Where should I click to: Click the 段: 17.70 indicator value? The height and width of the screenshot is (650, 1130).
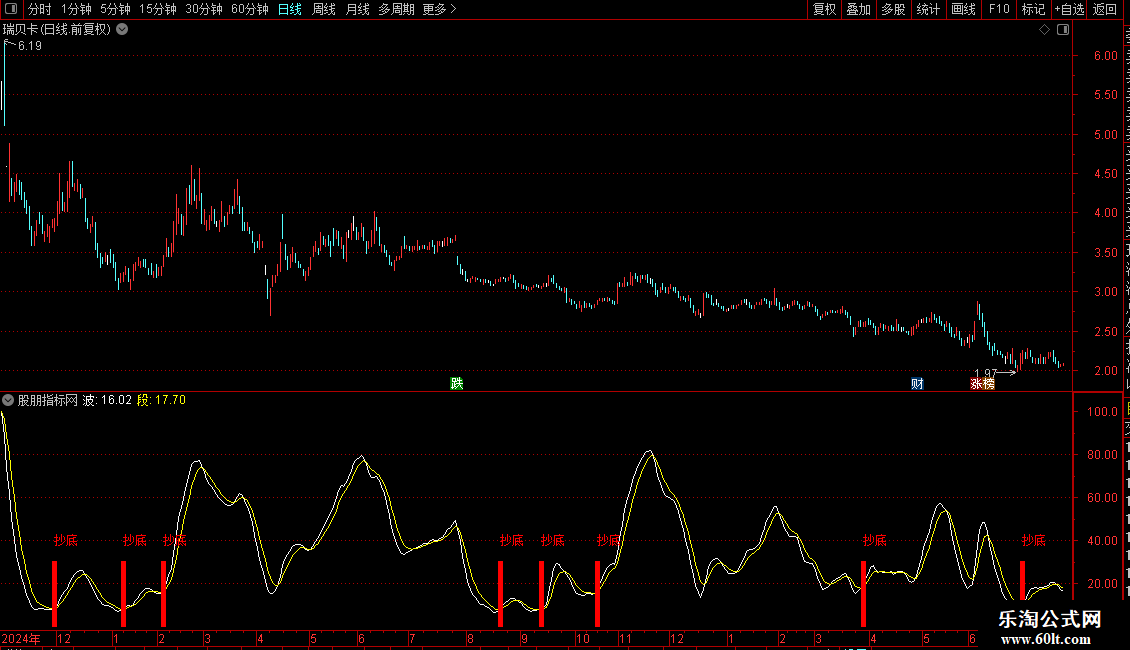coord(161,400)
